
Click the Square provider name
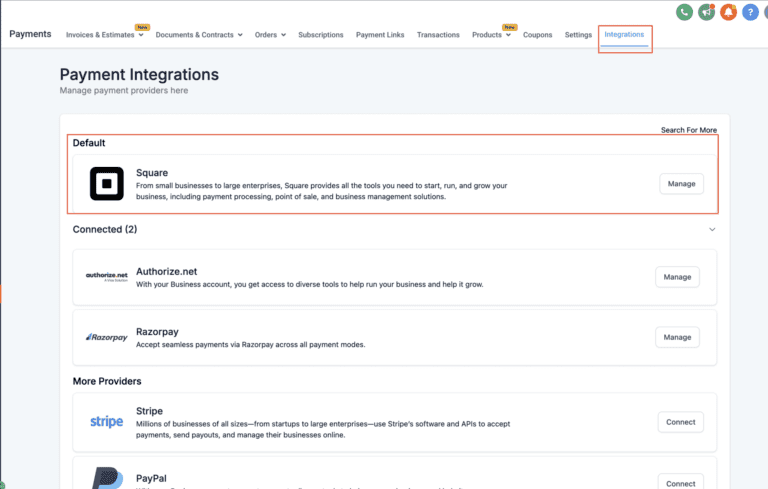point(152,173)
